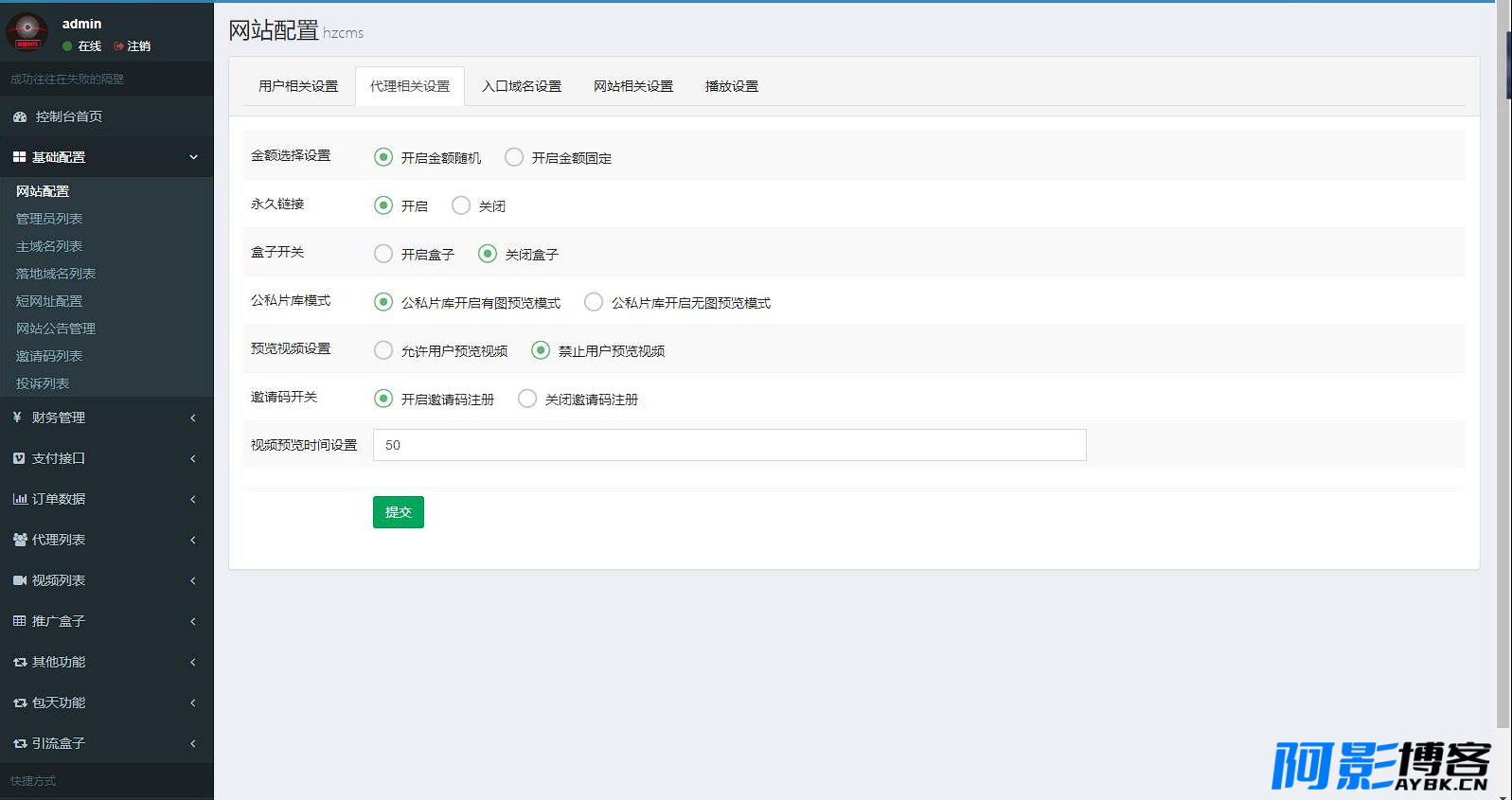
Task: Collapse the 基础配置 menu chevron
Action: [193, 157]
